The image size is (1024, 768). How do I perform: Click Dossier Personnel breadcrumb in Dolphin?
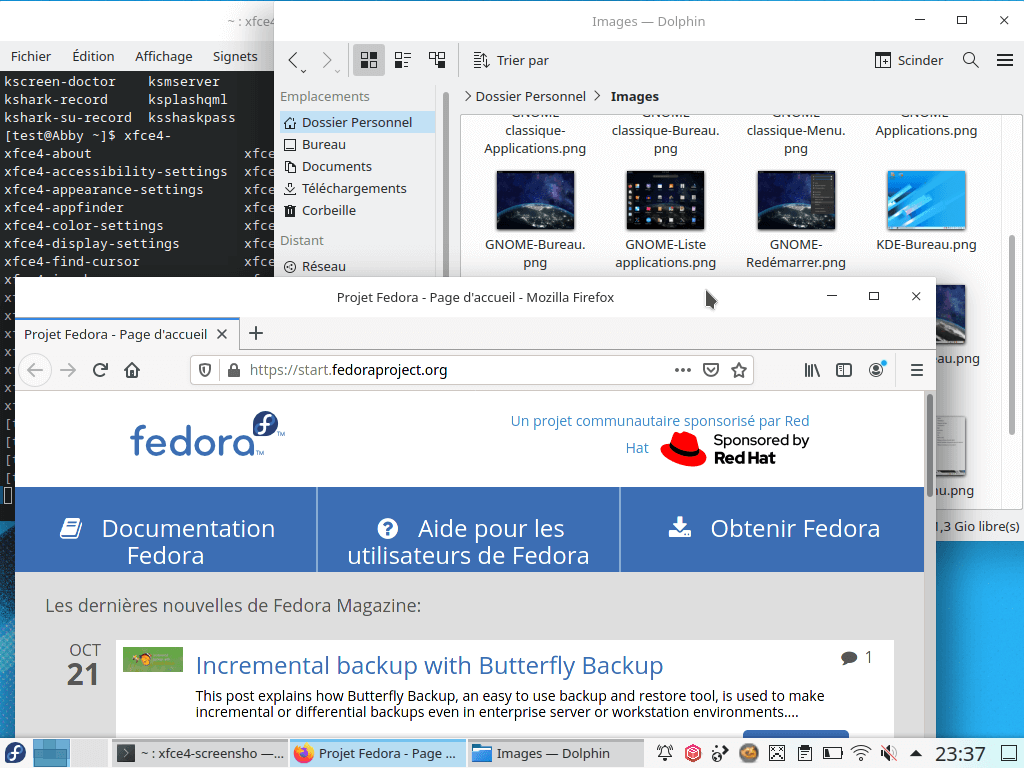click(530, 97)
